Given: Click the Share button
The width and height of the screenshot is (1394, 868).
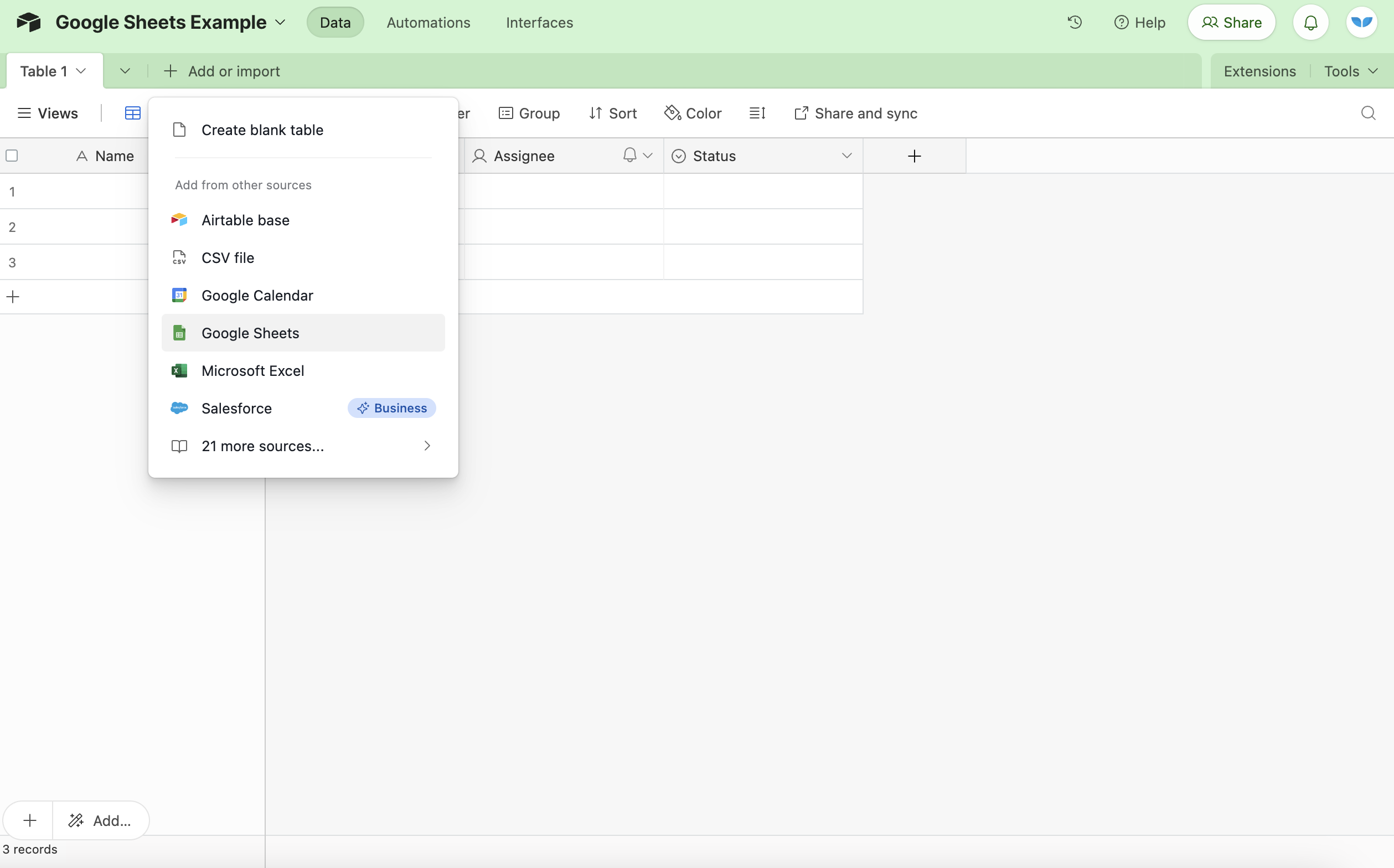Looking at the screenshot, I should (x=1232, y=22).
